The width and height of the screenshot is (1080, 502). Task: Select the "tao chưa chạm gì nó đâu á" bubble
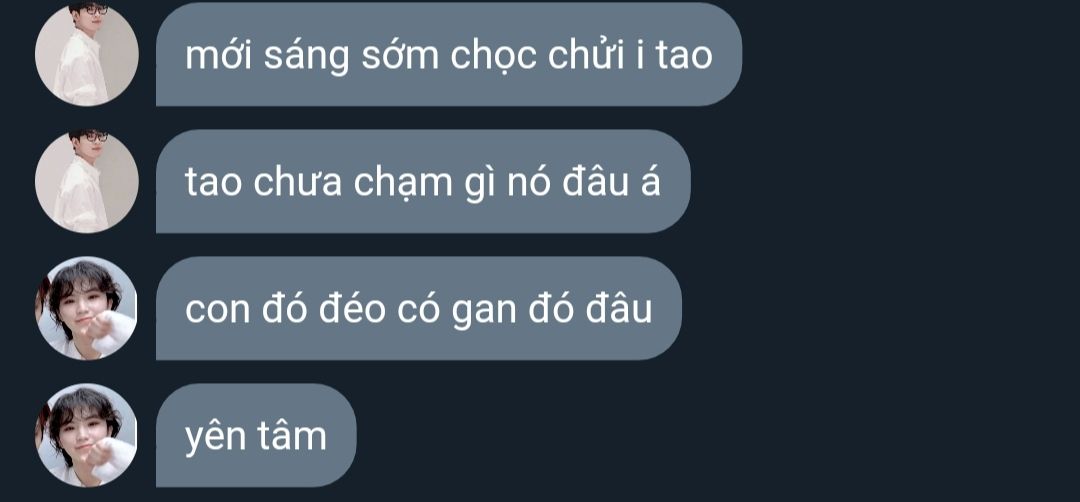tap(423, 181)
